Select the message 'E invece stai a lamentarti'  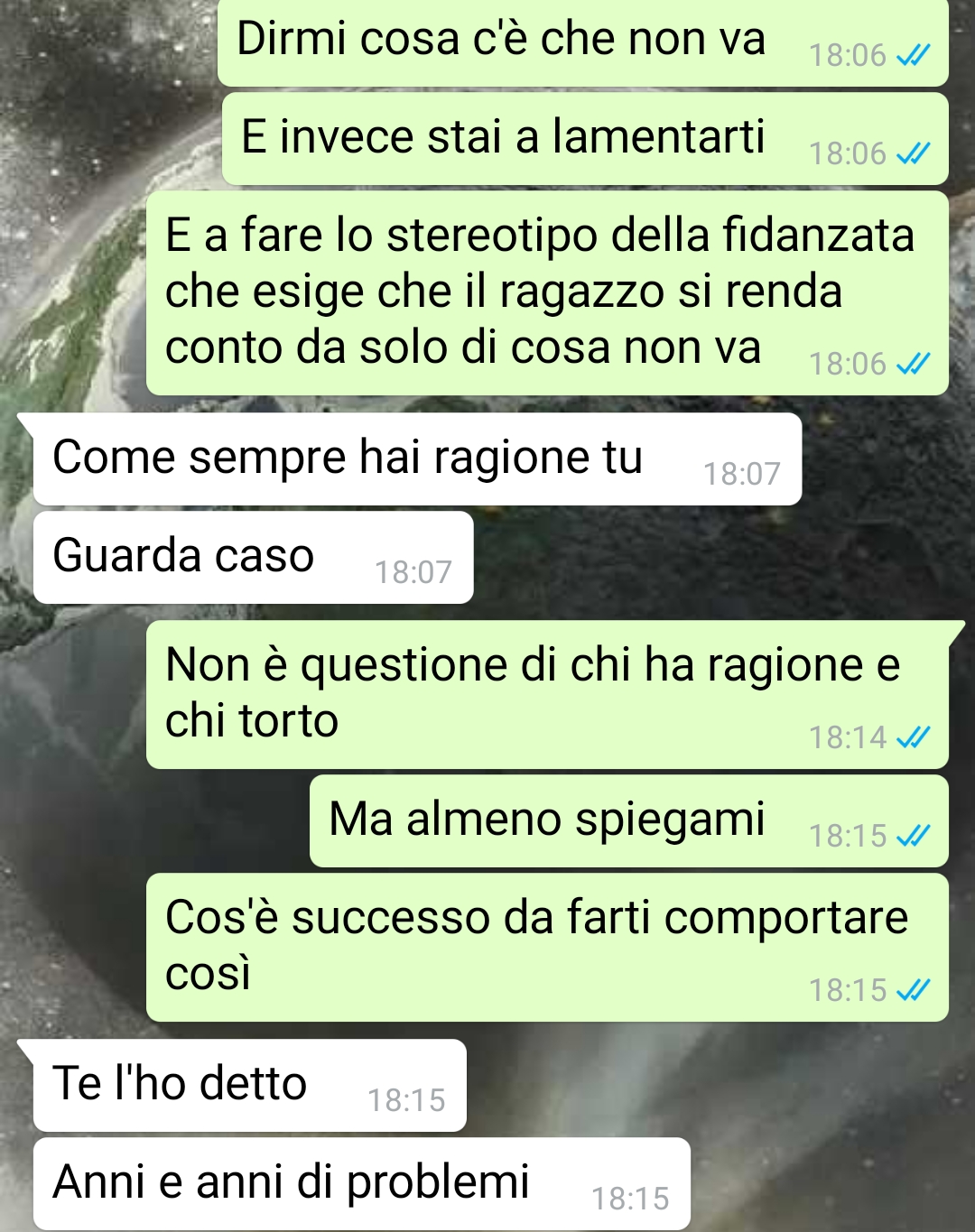pyautogui.click(x=585, y=139)
